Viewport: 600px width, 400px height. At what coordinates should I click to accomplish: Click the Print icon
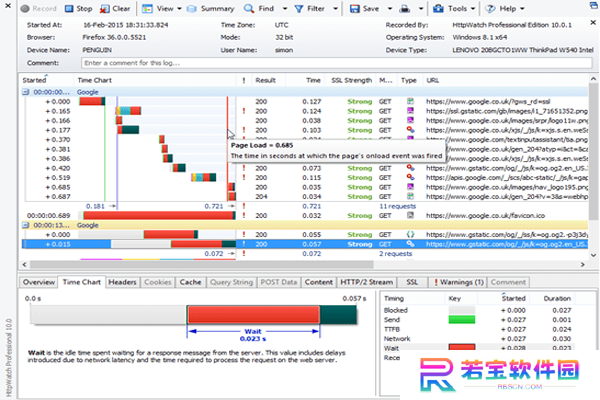[x=405, y=8]
